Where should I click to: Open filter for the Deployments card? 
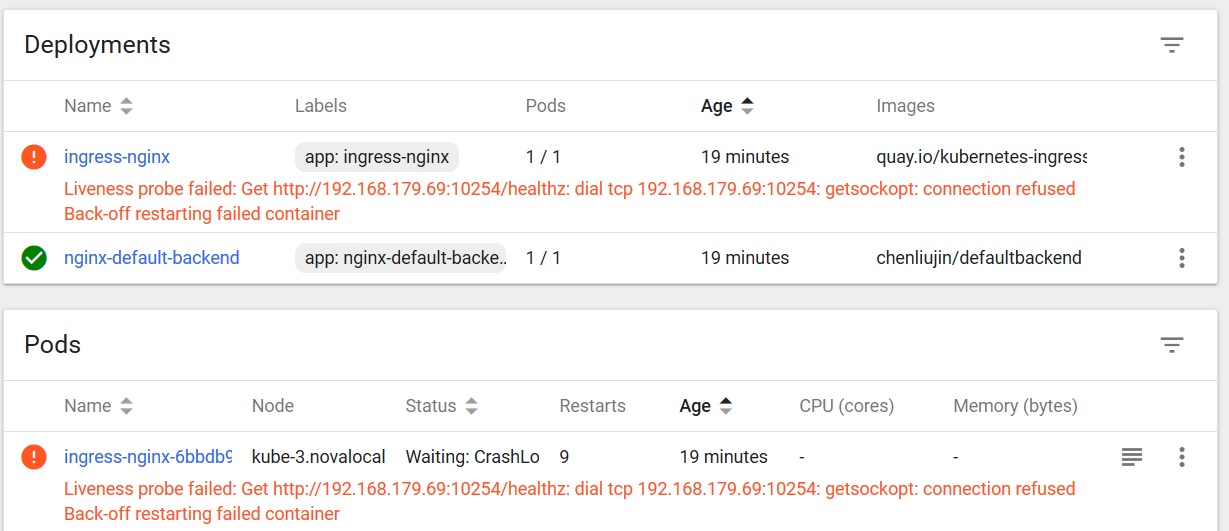click(1171, 45)
